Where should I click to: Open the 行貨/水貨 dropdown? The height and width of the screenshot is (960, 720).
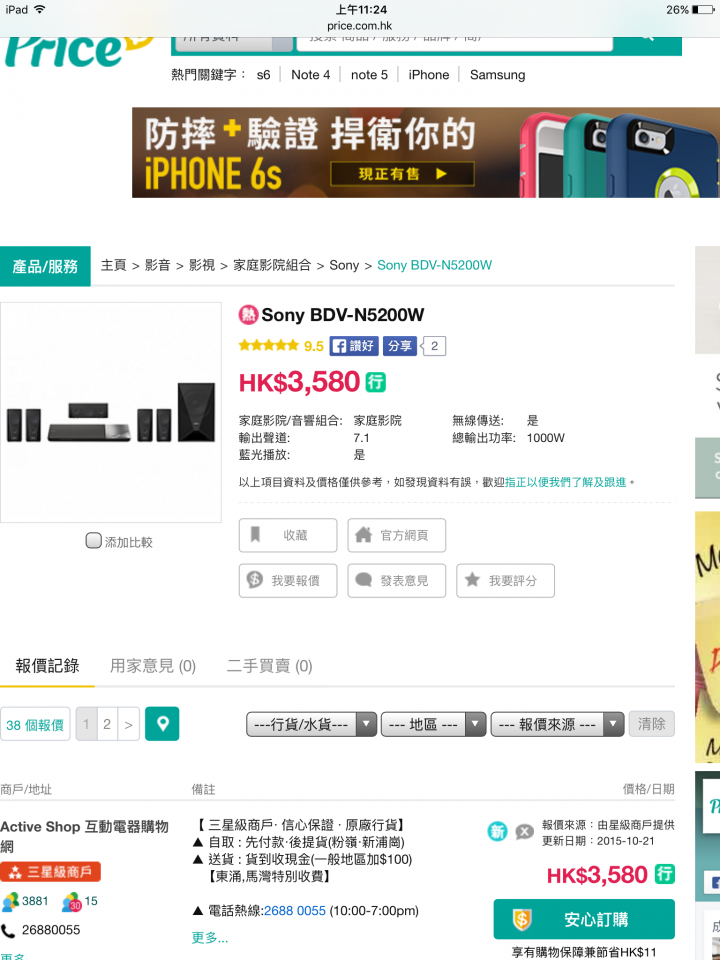click(x=312, y=724)
